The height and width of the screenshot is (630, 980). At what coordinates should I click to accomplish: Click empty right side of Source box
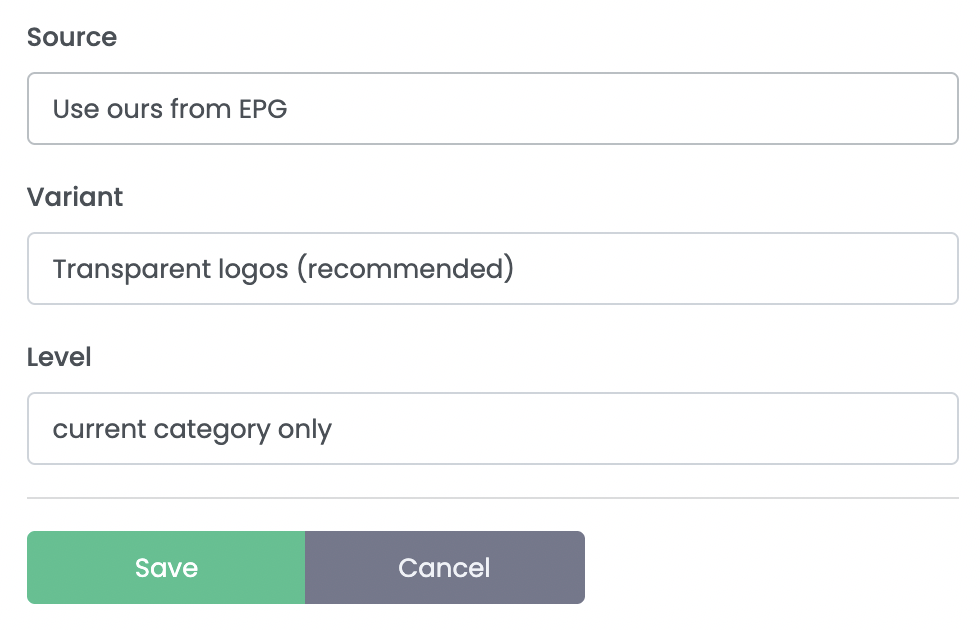(800, 108)
